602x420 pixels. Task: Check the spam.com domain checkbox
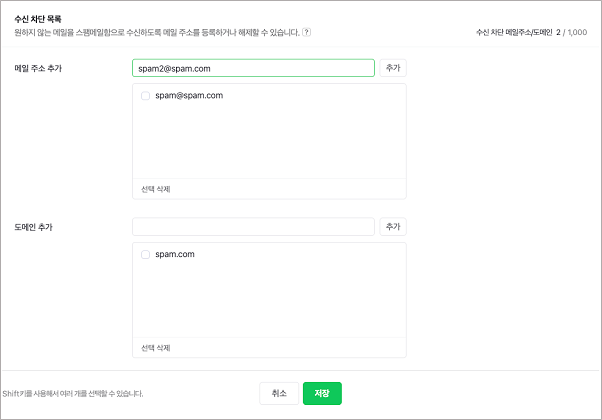(x=146, y=255)
